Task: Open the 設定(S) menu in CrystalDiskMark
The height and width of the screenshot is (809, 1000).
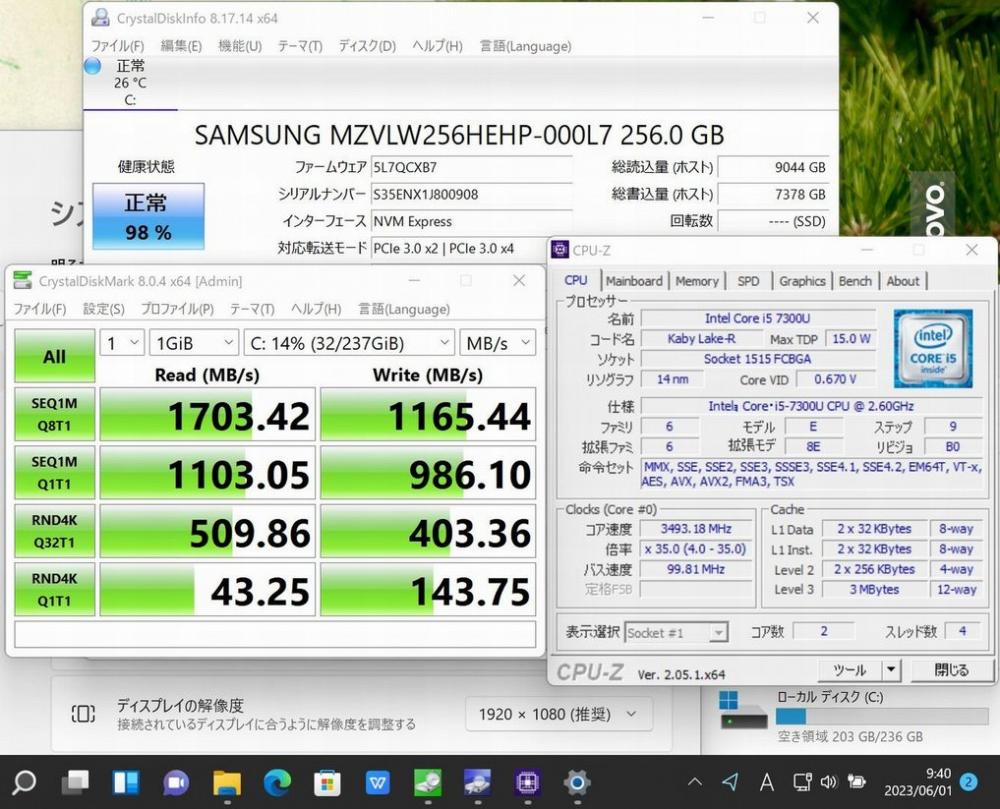Action: (x=103, y=309)
